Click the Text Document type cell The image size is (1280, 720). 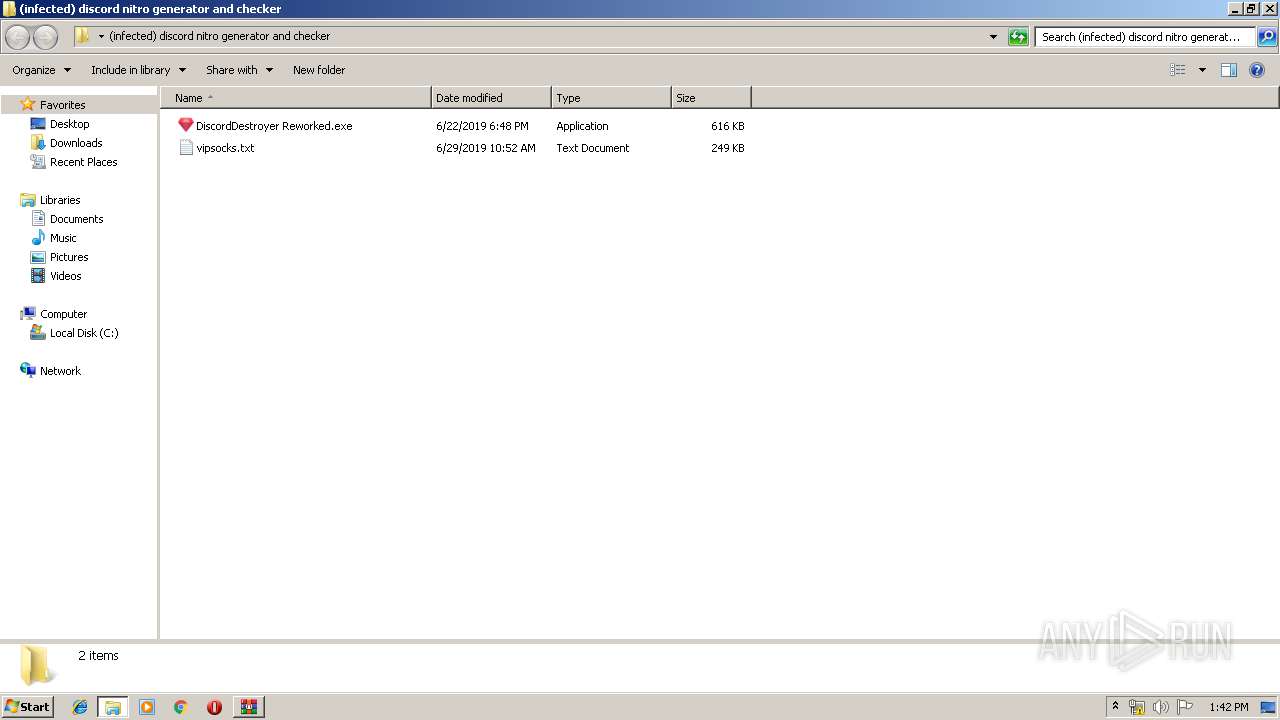(593, 148)
